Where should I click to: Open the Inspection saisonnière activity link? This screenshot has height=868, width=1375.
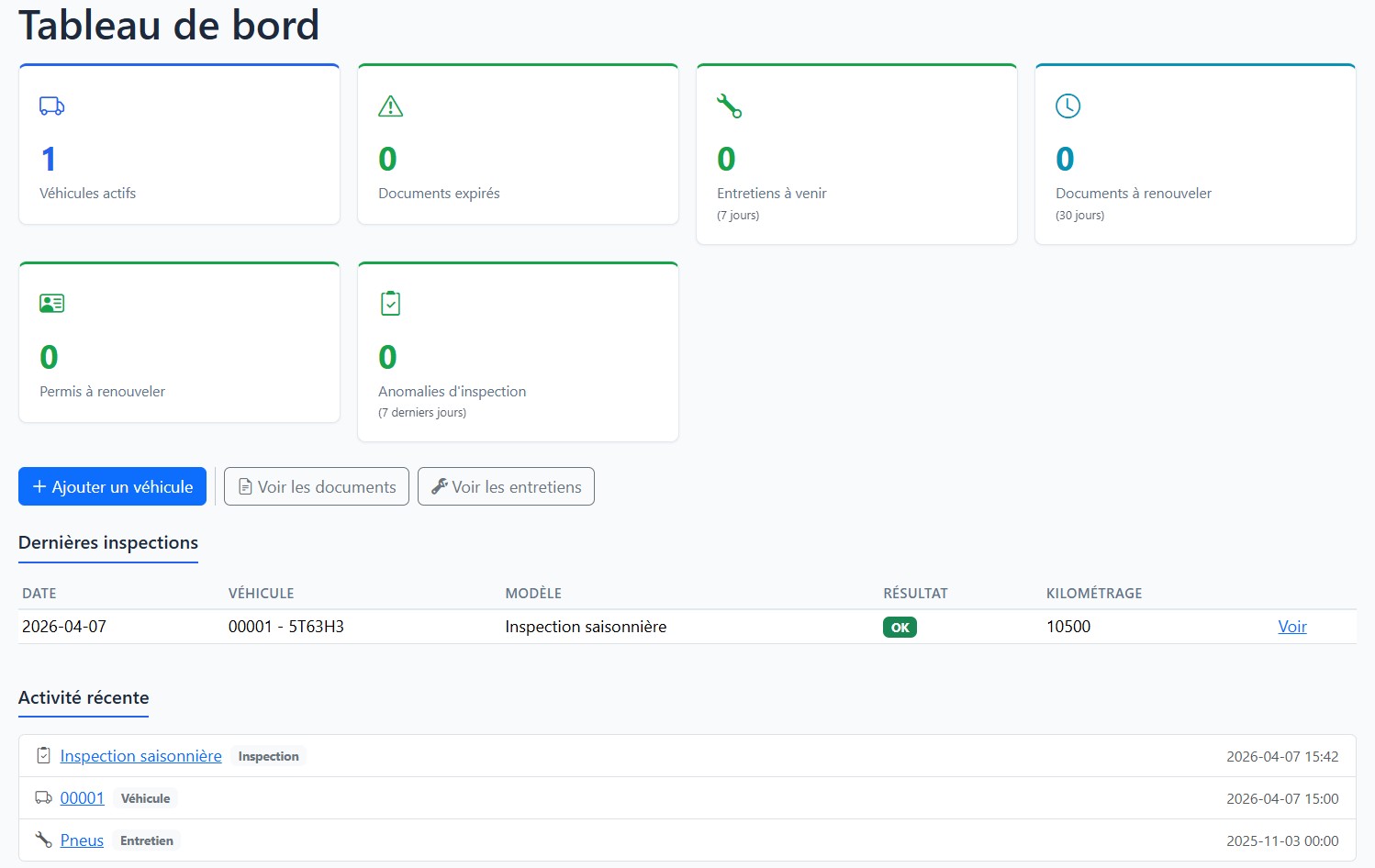coord(140,756)
